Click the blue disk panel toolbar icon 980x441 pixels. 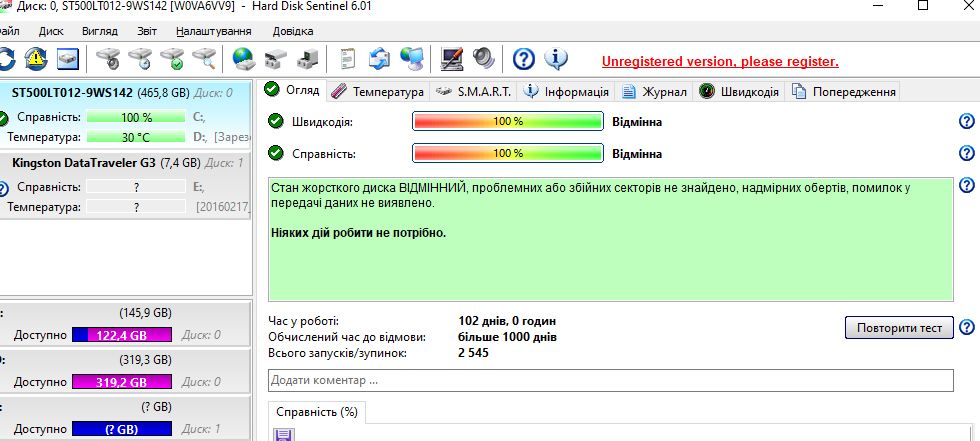(x=68, y=59)
